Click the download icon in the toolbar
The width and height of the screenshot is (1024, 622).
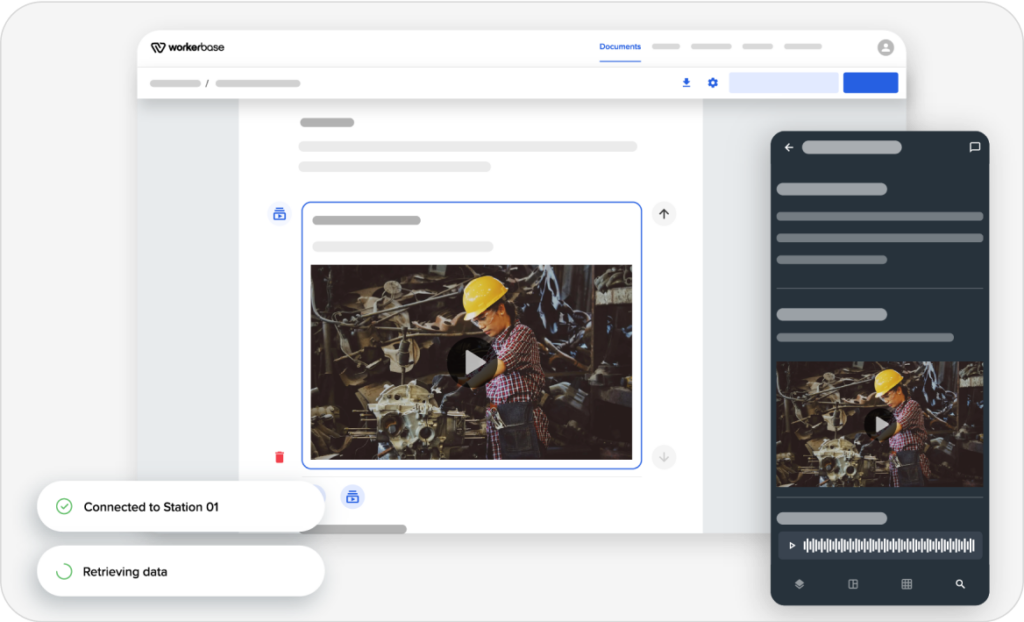[x=686, y=83]
